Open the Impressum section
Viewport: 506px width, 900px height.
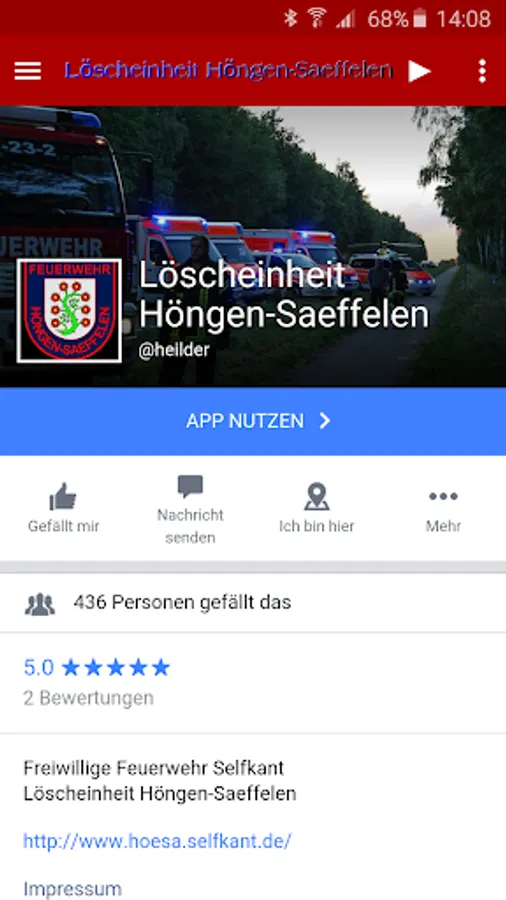[72, 889]
